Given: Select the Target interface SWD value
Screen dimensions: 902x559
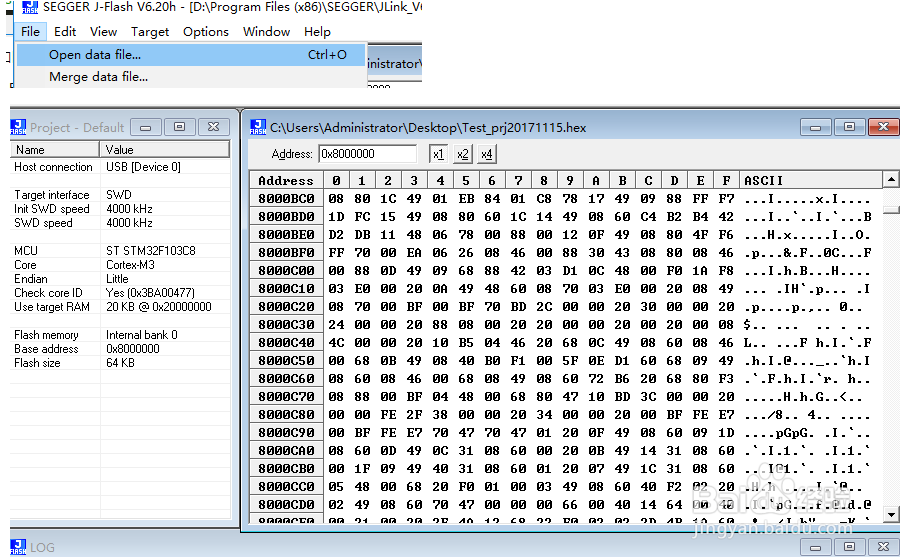Looking at the screenshot, I should pos(119,195).
